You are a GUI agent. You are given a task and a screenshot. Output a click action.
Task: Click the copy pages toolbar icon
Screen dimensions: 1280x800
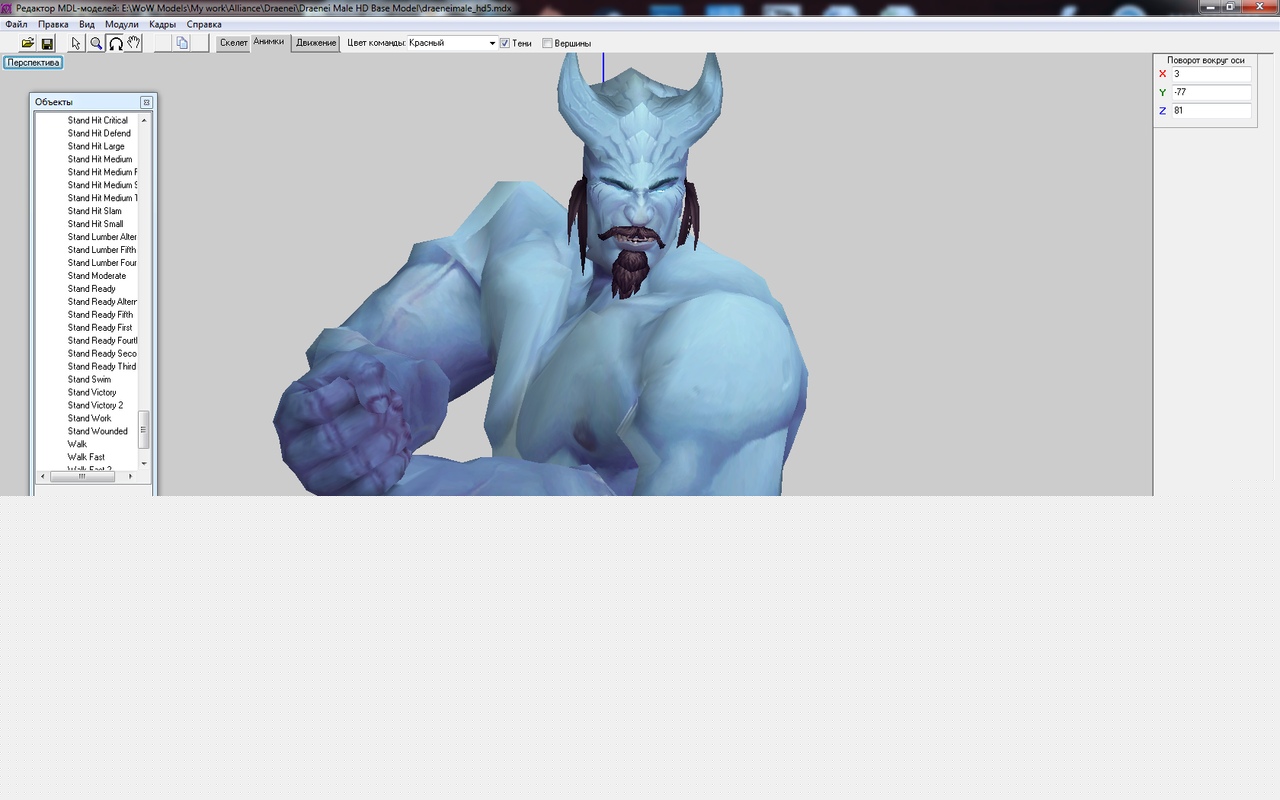(x=181, y=43)
